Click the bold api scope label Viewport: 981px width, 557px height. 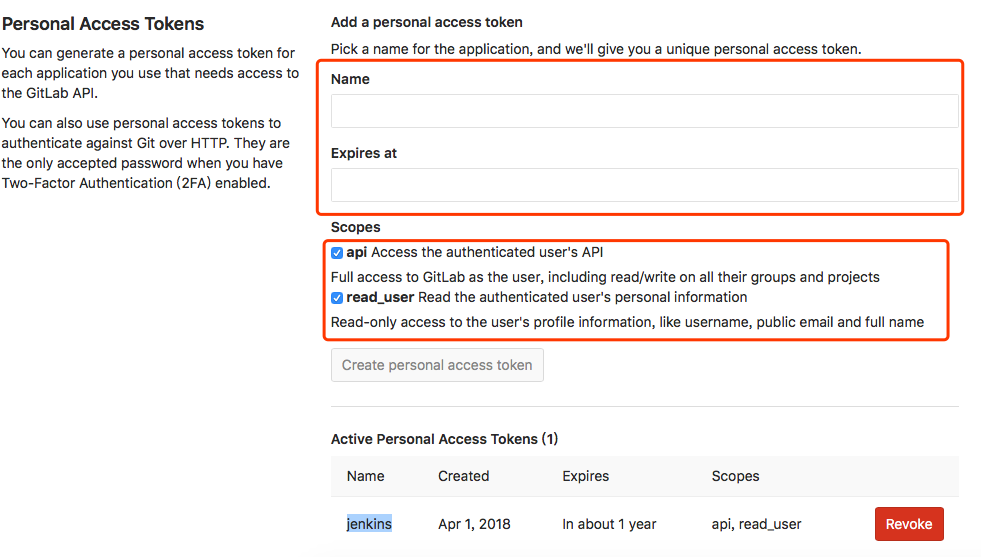point(357,252)
